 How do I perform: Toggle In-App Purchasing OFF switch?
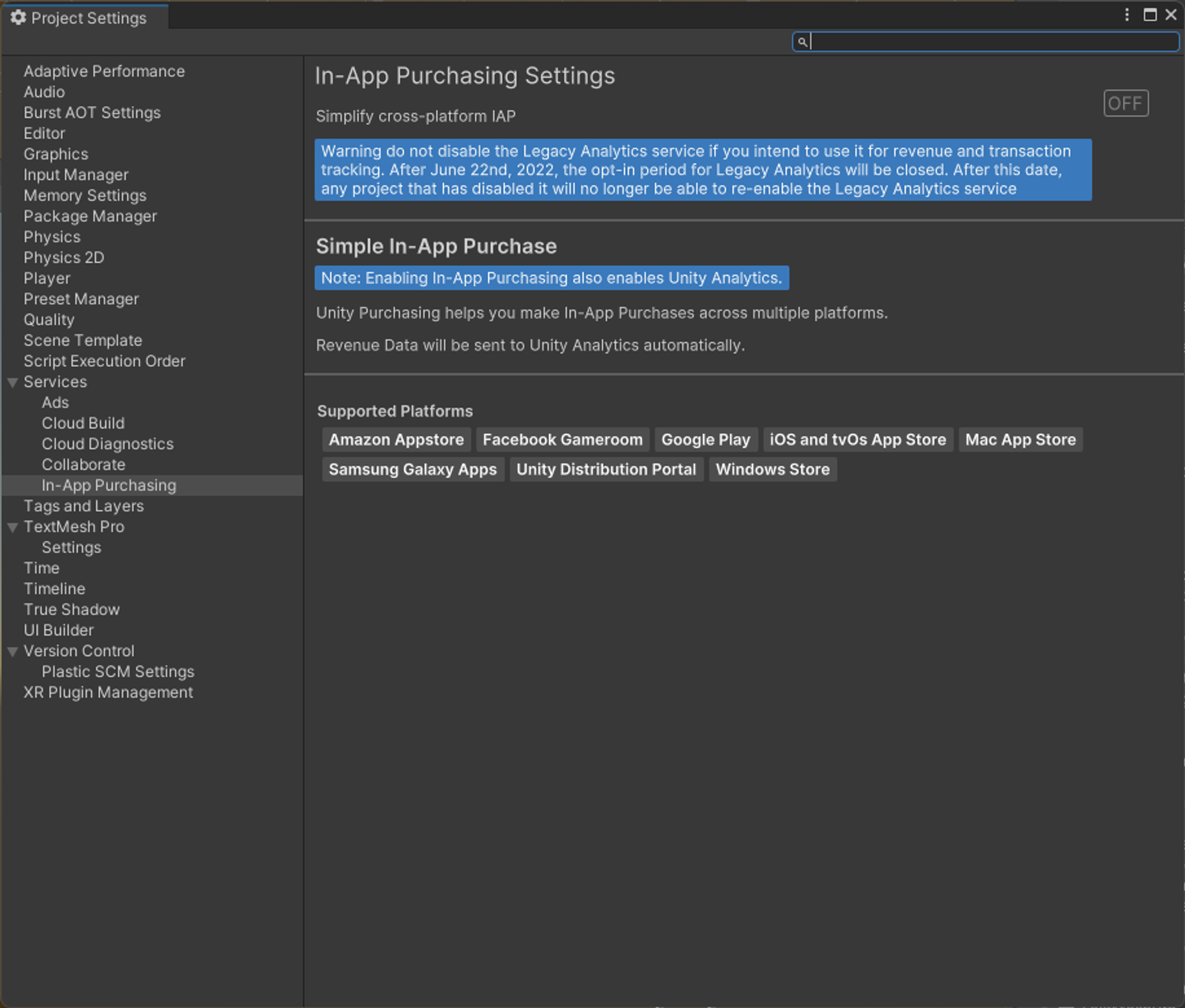tap(1126, 104)
